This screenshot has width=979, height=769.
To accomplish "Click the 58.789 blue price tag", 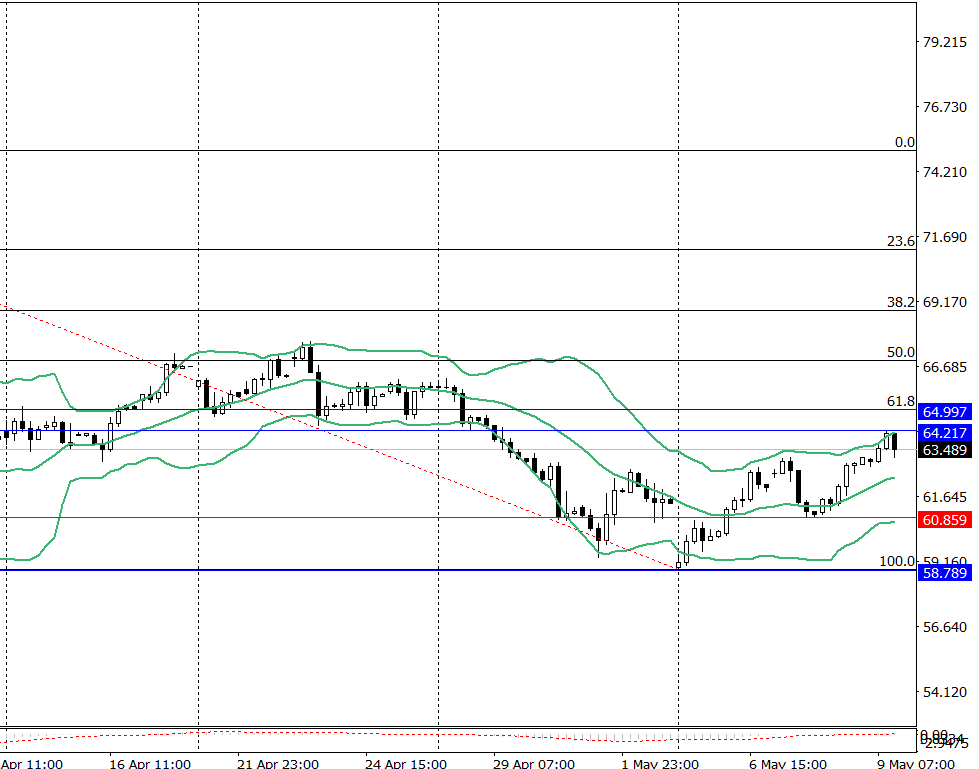I will pyautogui.click(x=945, y=572).
